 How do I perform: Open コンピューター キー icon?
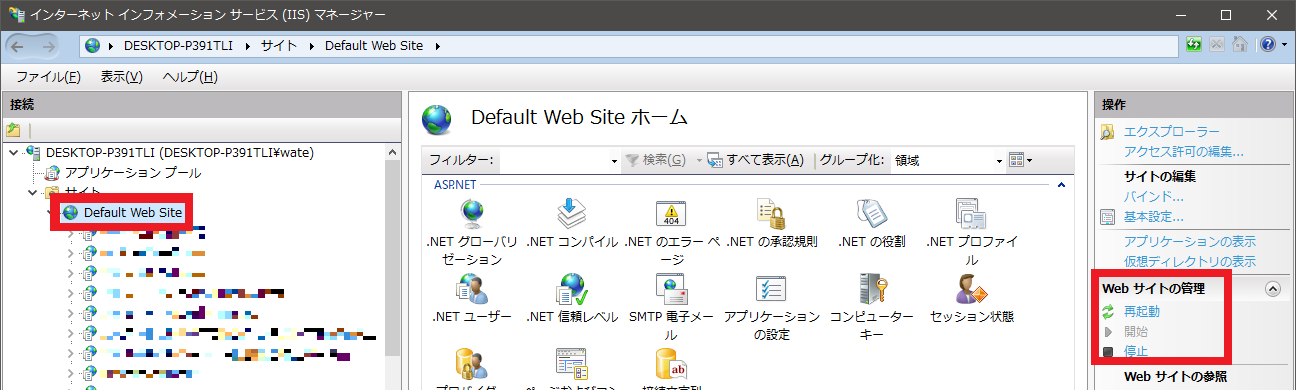[x=872, y=288]
